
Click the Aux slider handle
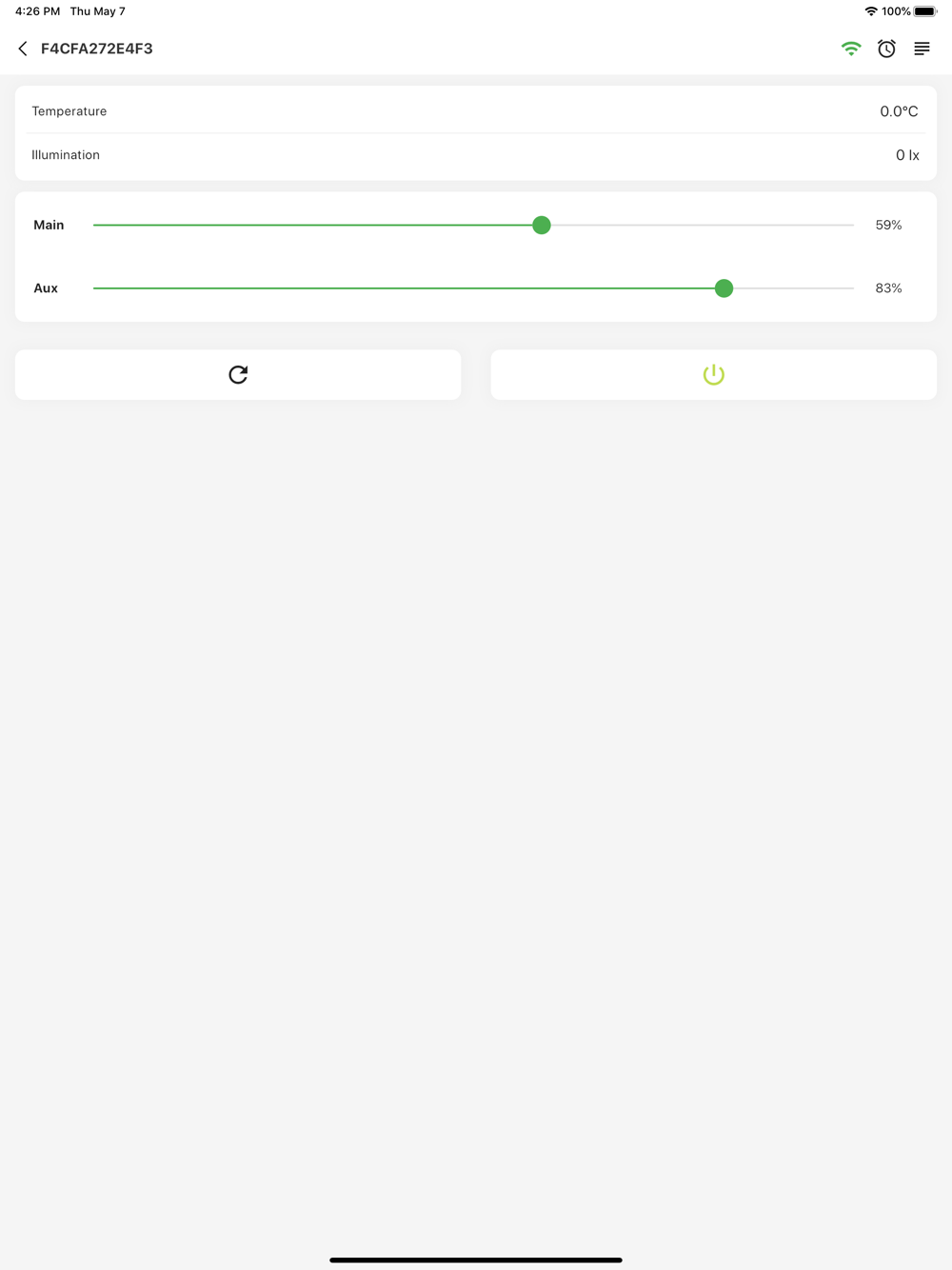click(724, 288)
